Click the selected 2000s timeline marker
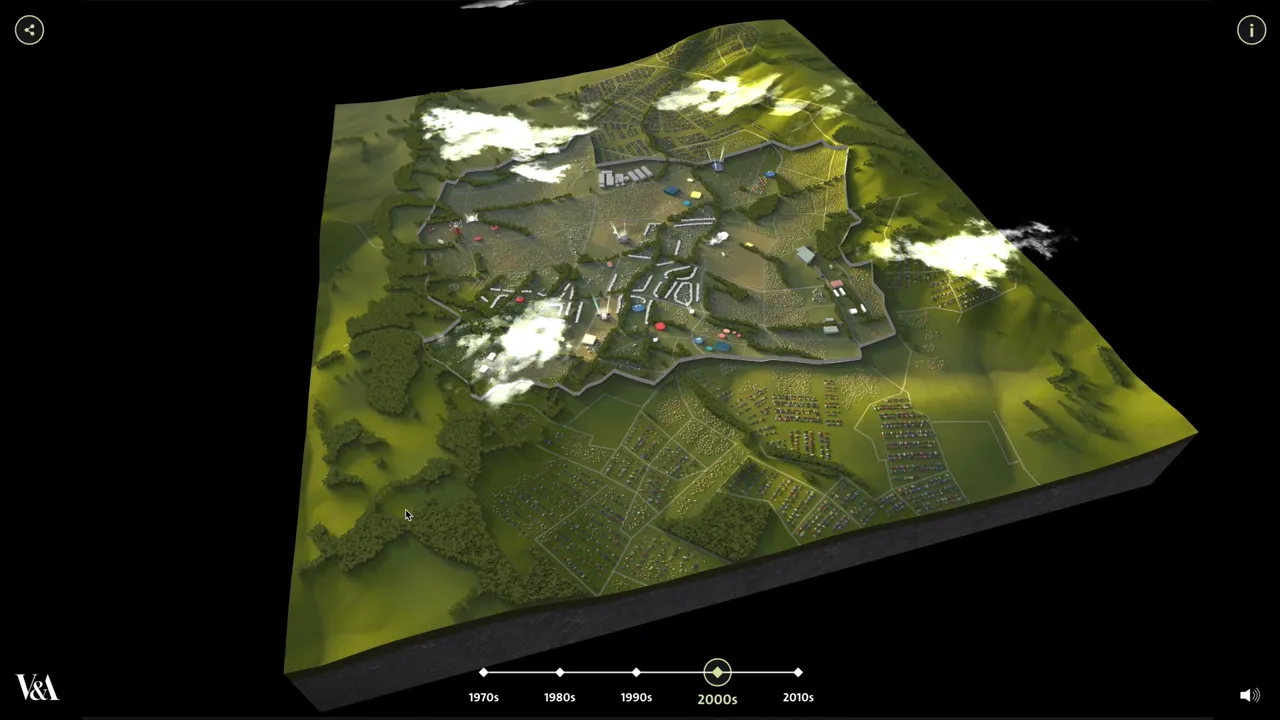Viewport: 1280px width, 720px height. tap(717, 672)
